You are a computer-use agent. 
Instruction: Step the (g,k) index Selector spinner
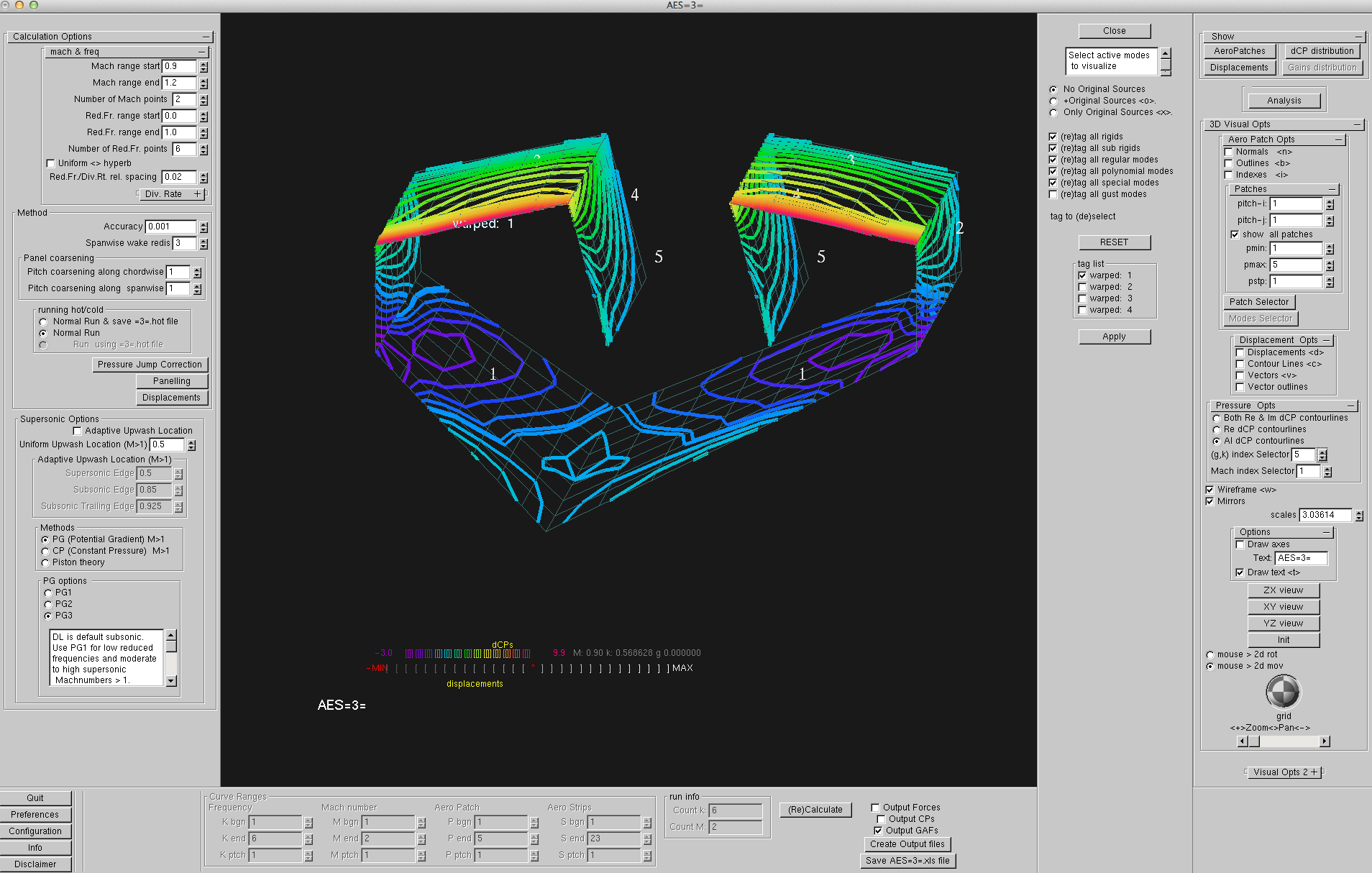tap(1322, 454)
